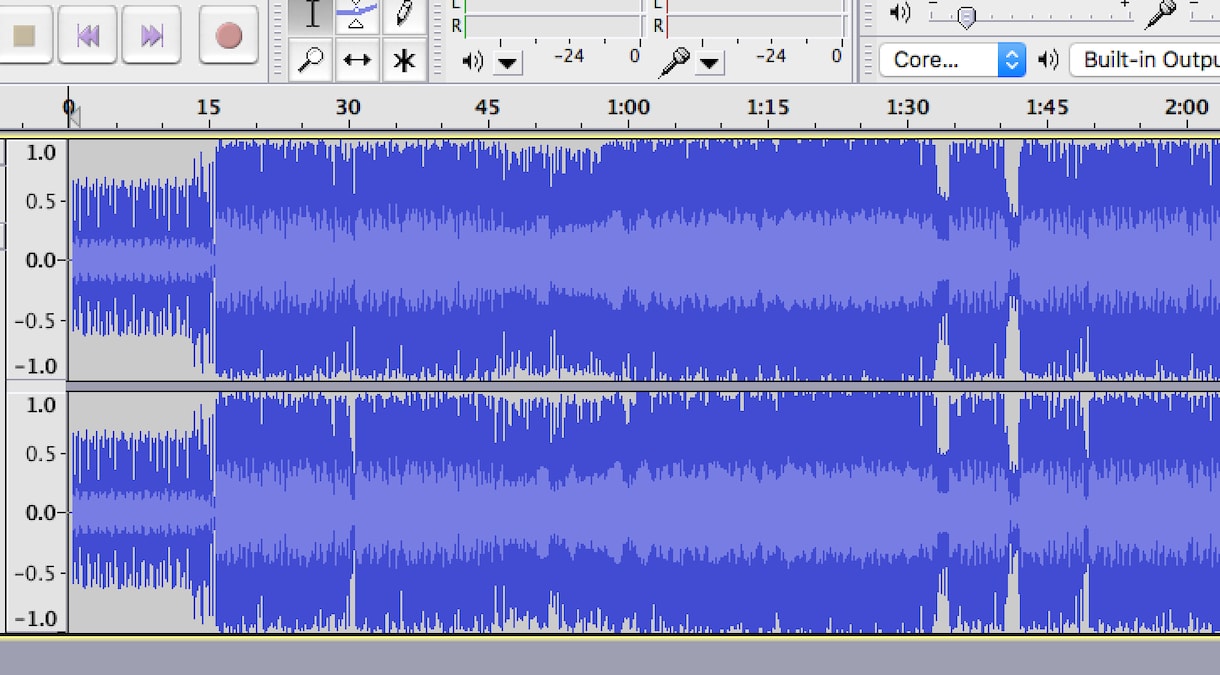The image size is (1220, 675).
Task: Jump to 1:00 on the timeline ruler
Action: coord(628,107)
